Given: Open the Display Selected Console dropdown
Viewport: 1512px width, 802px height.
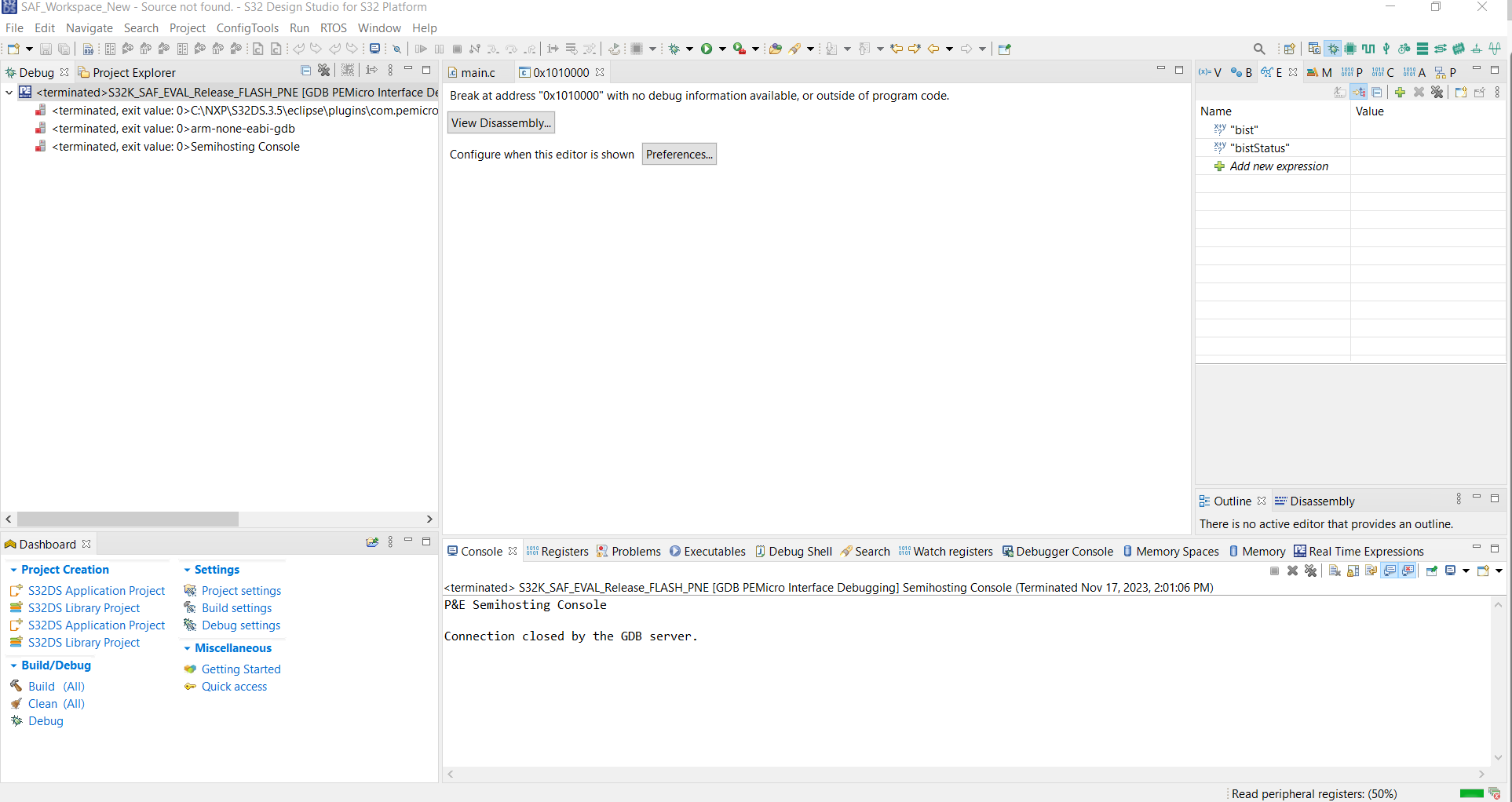Looking at the screenshot, I should pos(1466,571).
